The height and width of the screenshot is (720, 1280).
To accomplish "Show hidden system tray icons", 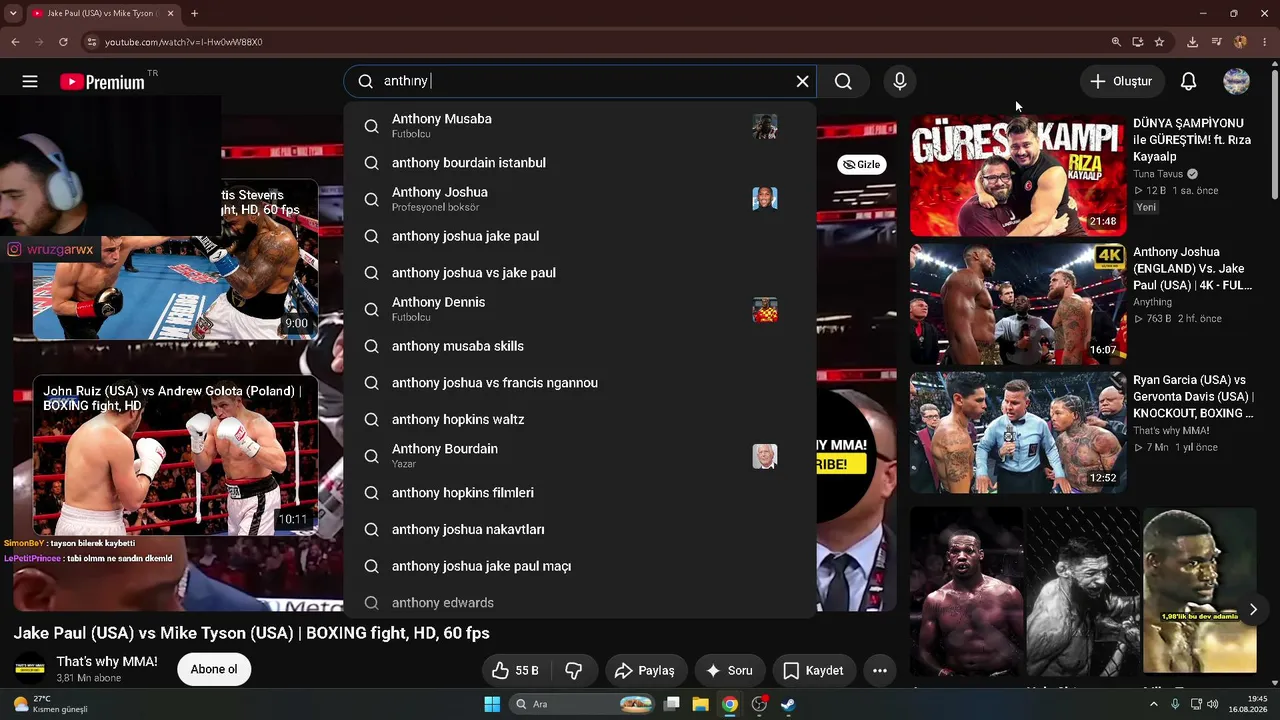I will point(1154,704).
